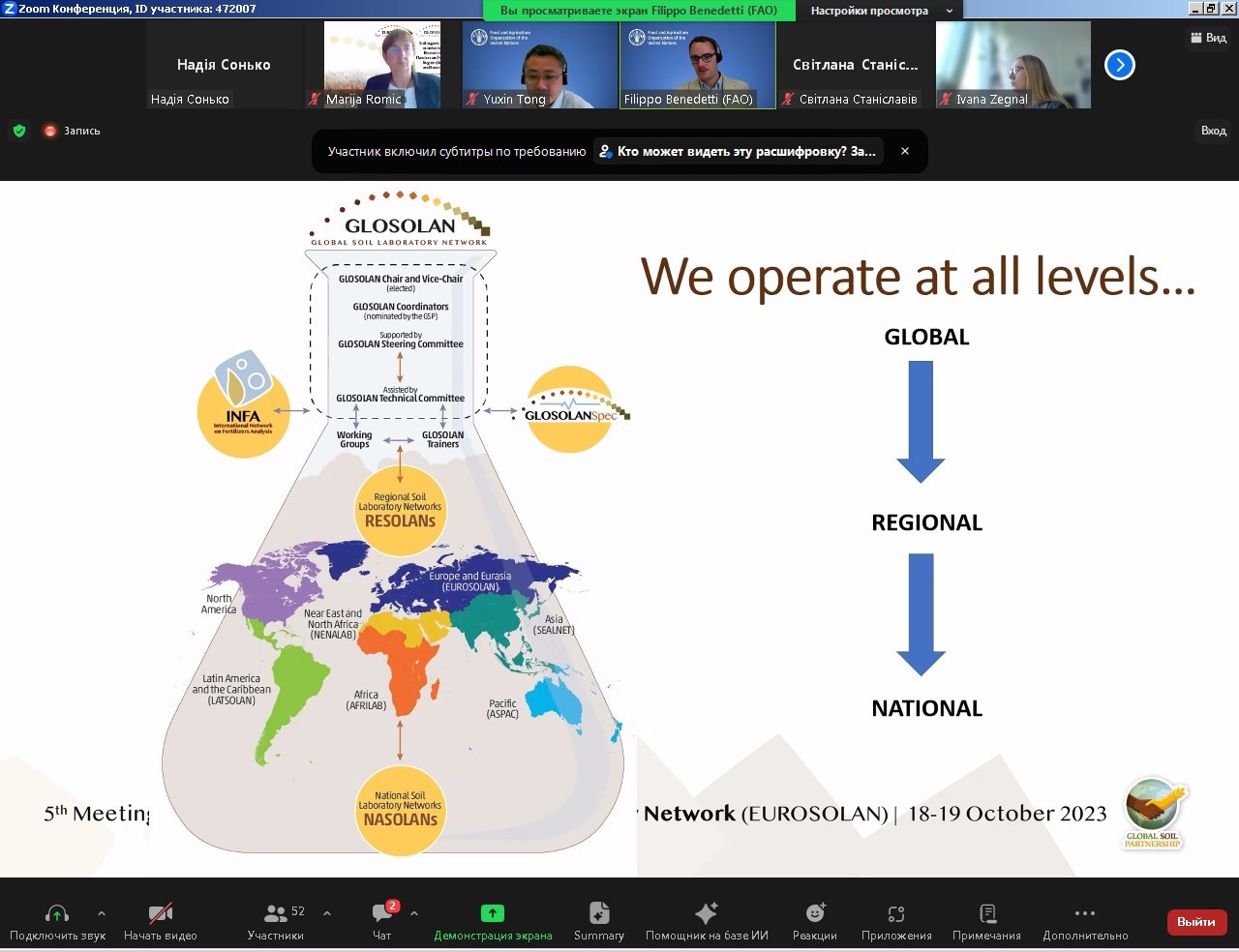Screen dimensions: 1239x952
Task: Open the Дополнительно more options menu
Action: 1085,921
